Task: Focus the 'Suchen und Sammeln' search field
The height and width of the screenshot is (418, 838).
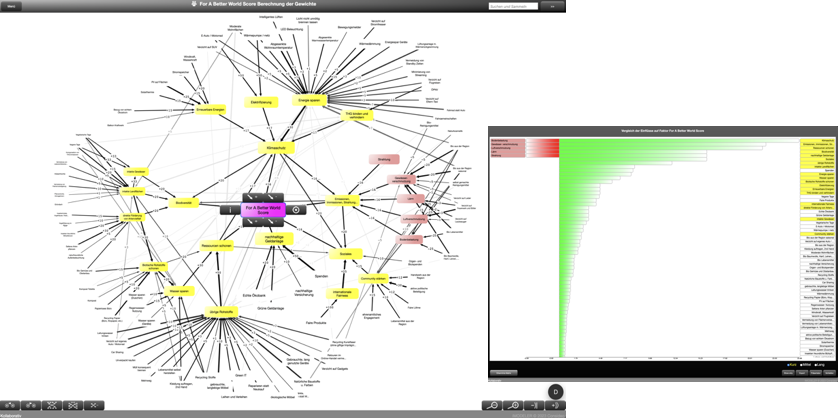Action: click(513, 6)
